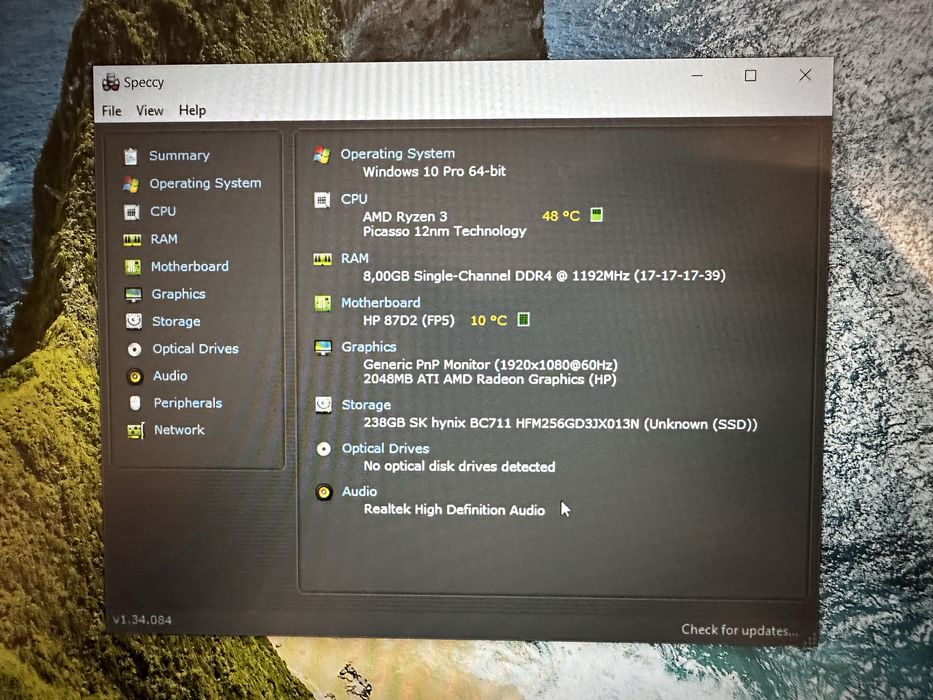933x700 pixels.
Task: Select Summary in the sidebar
Action: pos(179,155)
